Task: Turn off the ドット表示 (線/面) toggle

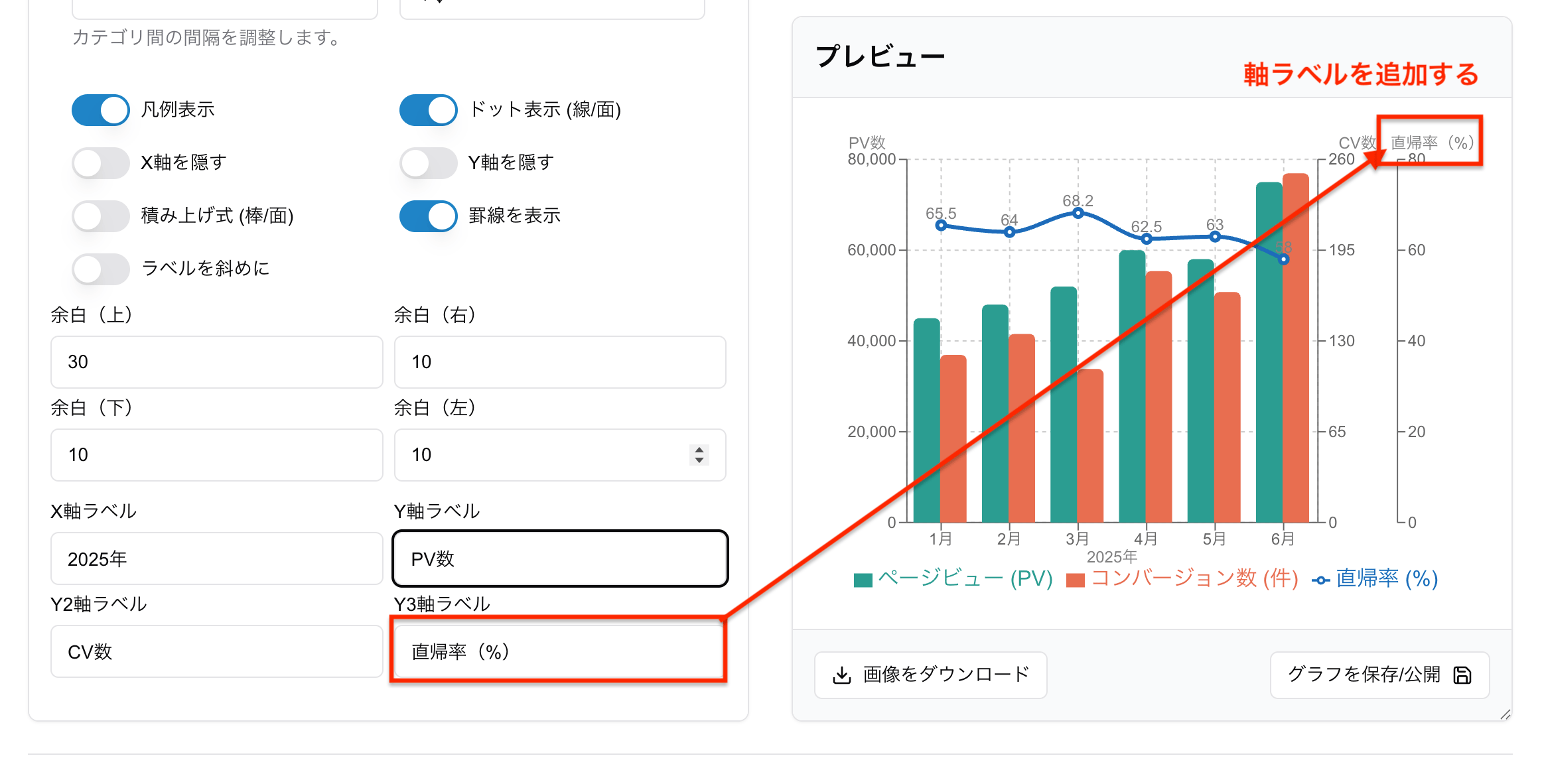Action: point(428,109)
